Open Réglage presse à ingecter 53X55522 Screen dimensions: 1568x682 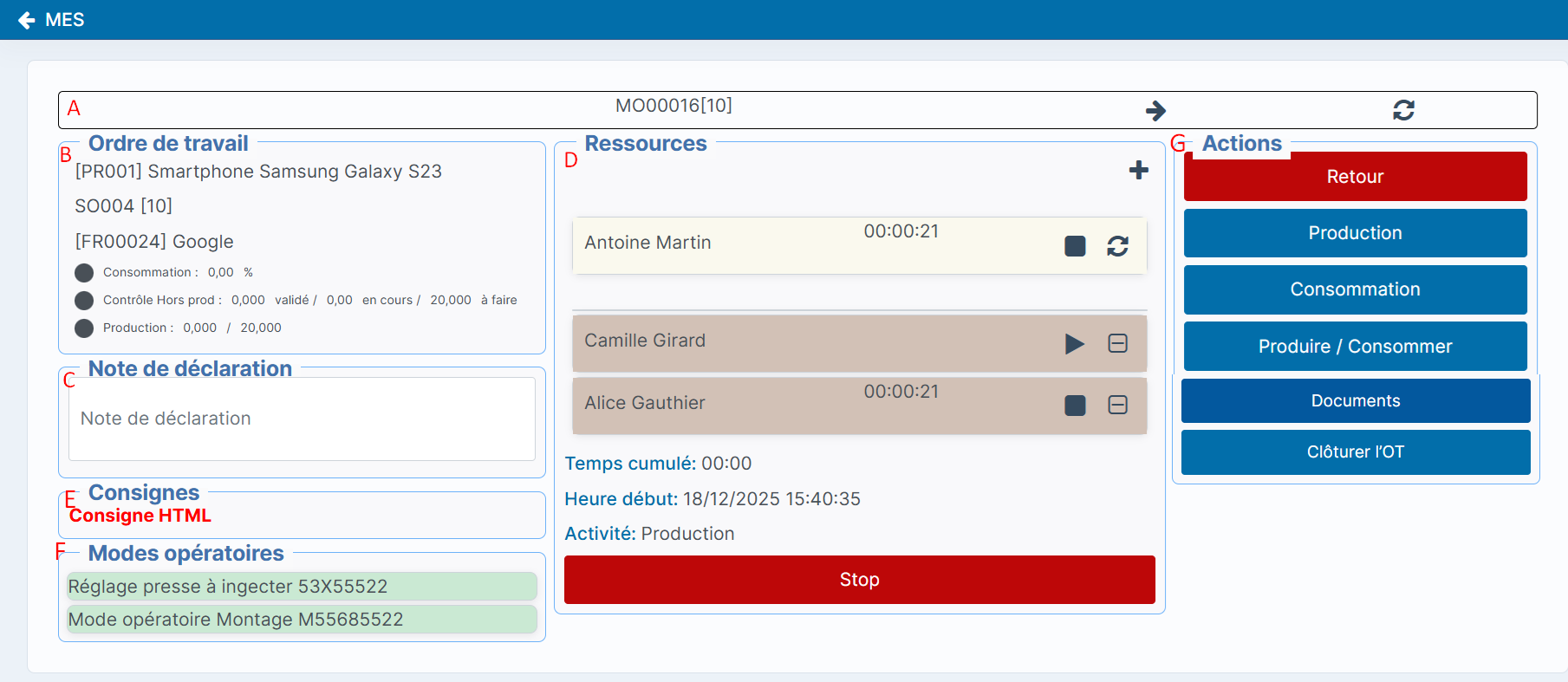302,587
